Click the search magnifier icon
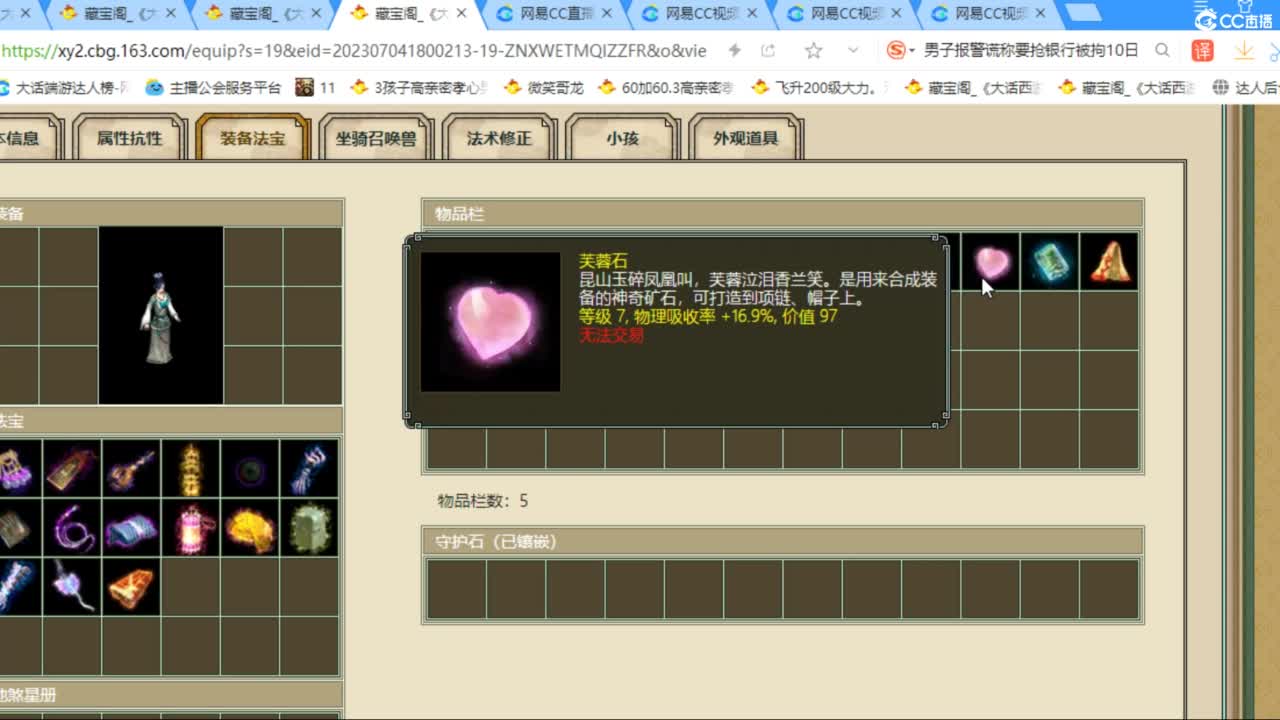The width and height of the screenshot is (1280, 720). coord(1162,50)
